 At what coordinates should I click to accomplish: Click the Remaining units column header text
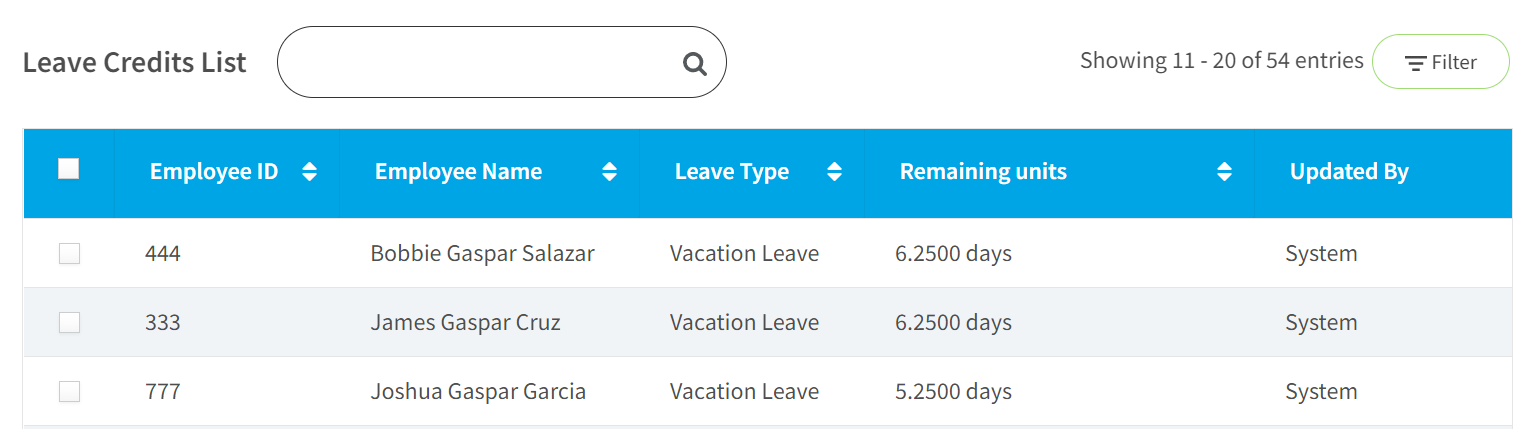click(x=983, y=172)
